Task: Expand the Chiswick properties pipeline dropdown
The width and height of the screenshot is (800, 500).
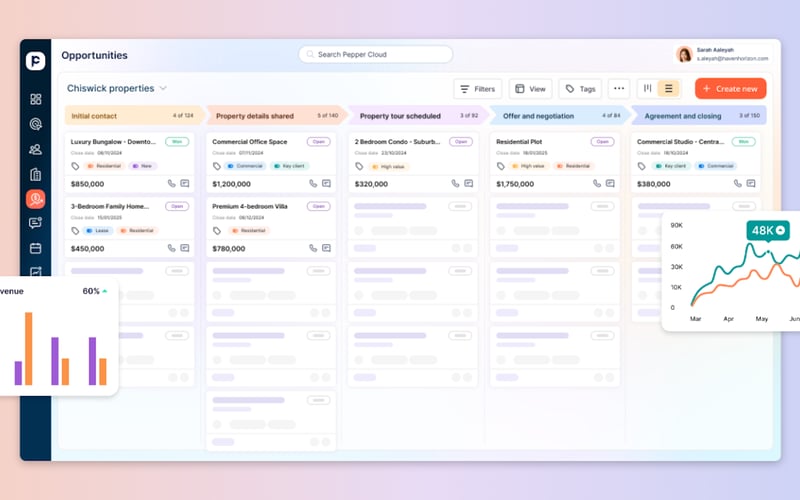Action: coord(163,88)
